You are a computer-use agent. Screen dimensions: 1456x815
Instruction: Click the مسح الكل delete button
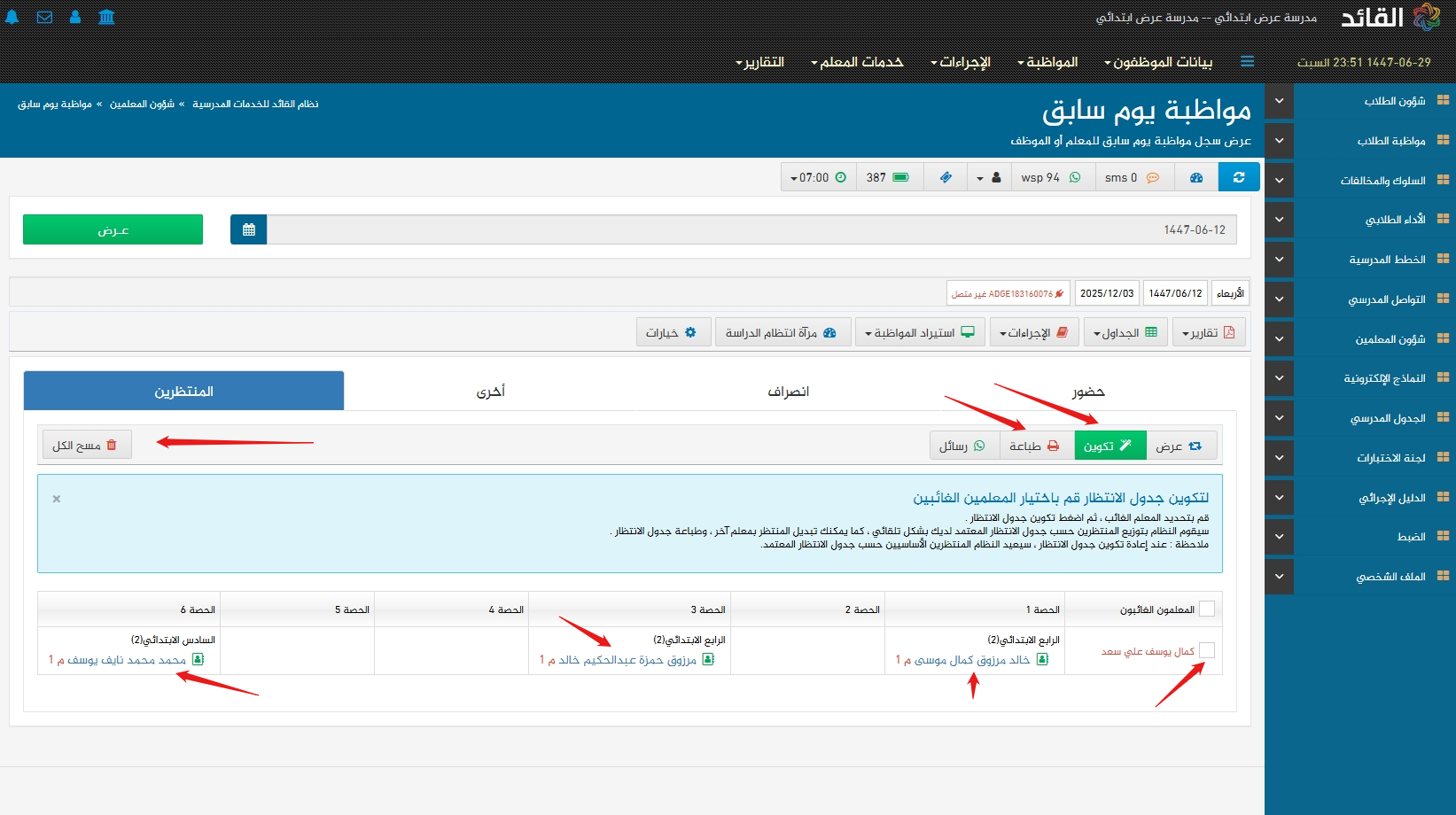pyautogui.click(x=86, y=445)
